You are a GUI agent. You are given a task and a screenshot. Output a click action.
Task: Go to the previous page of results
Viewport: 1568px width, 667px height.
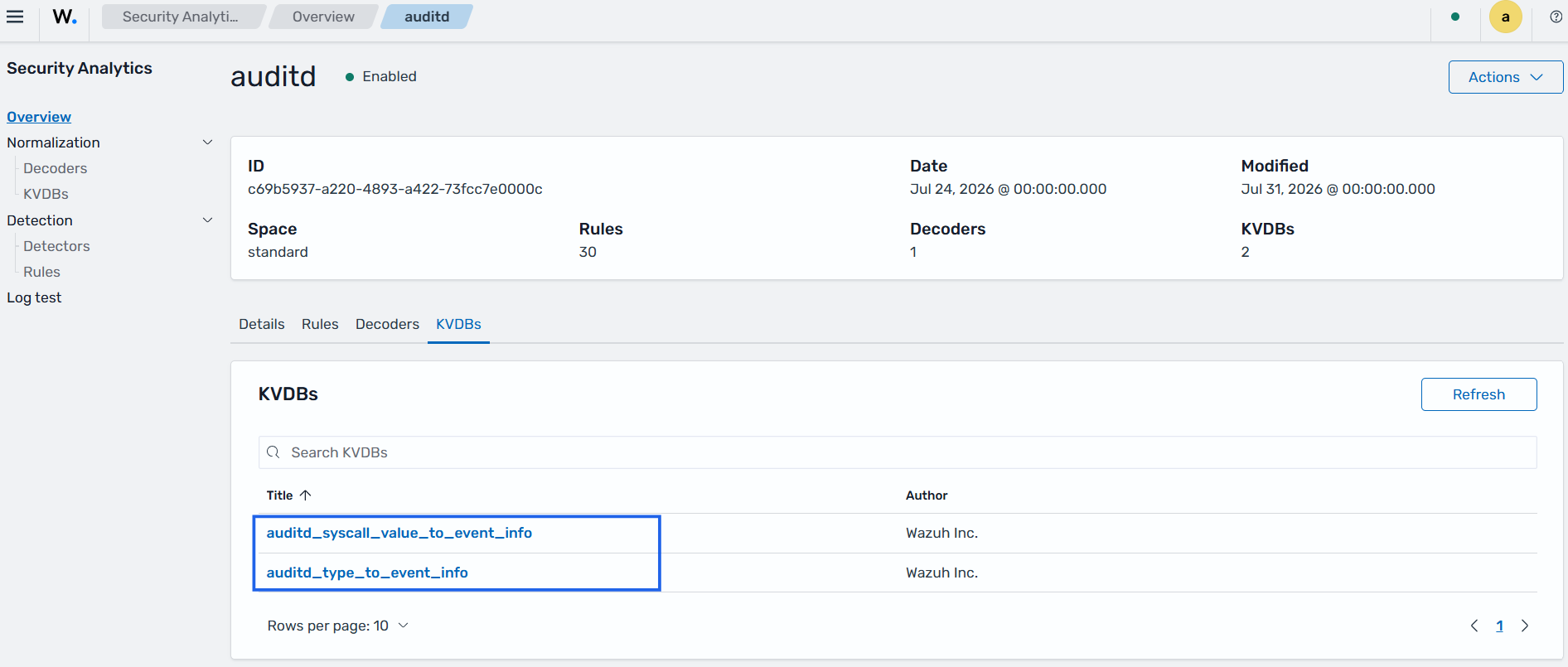click(x=1474, y=626)
